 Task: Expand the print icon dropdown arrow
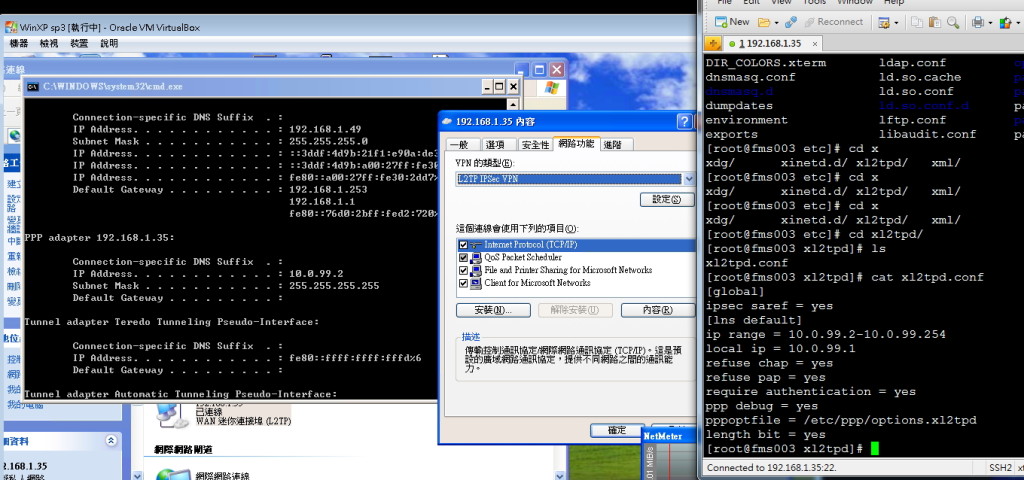point(990,23)
